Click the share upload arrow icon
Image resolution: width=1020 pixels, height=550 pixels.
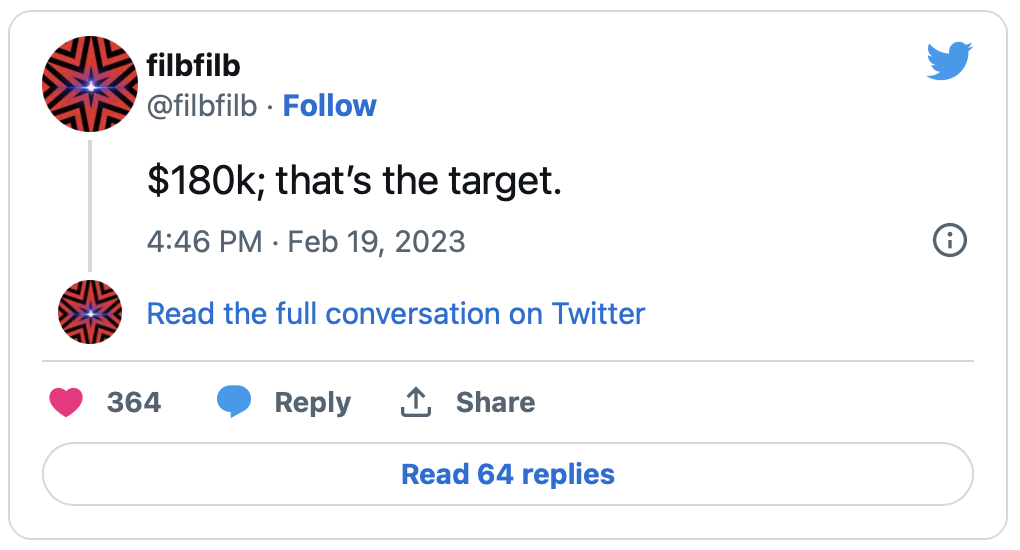click(x=415, y=402)
